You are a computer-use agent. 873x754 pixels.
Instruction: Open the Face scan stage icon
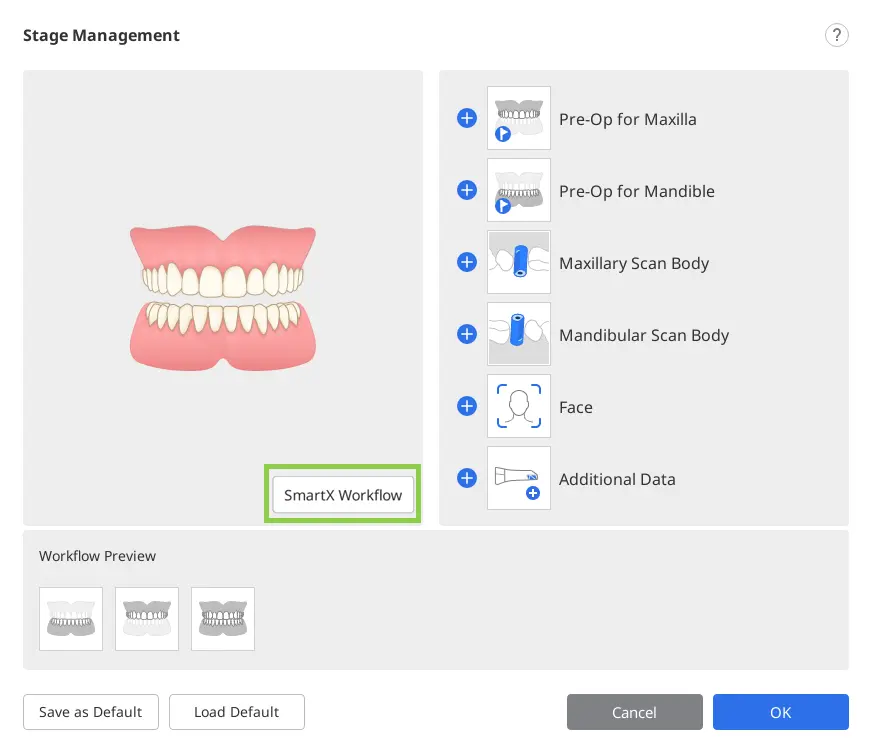518,406
